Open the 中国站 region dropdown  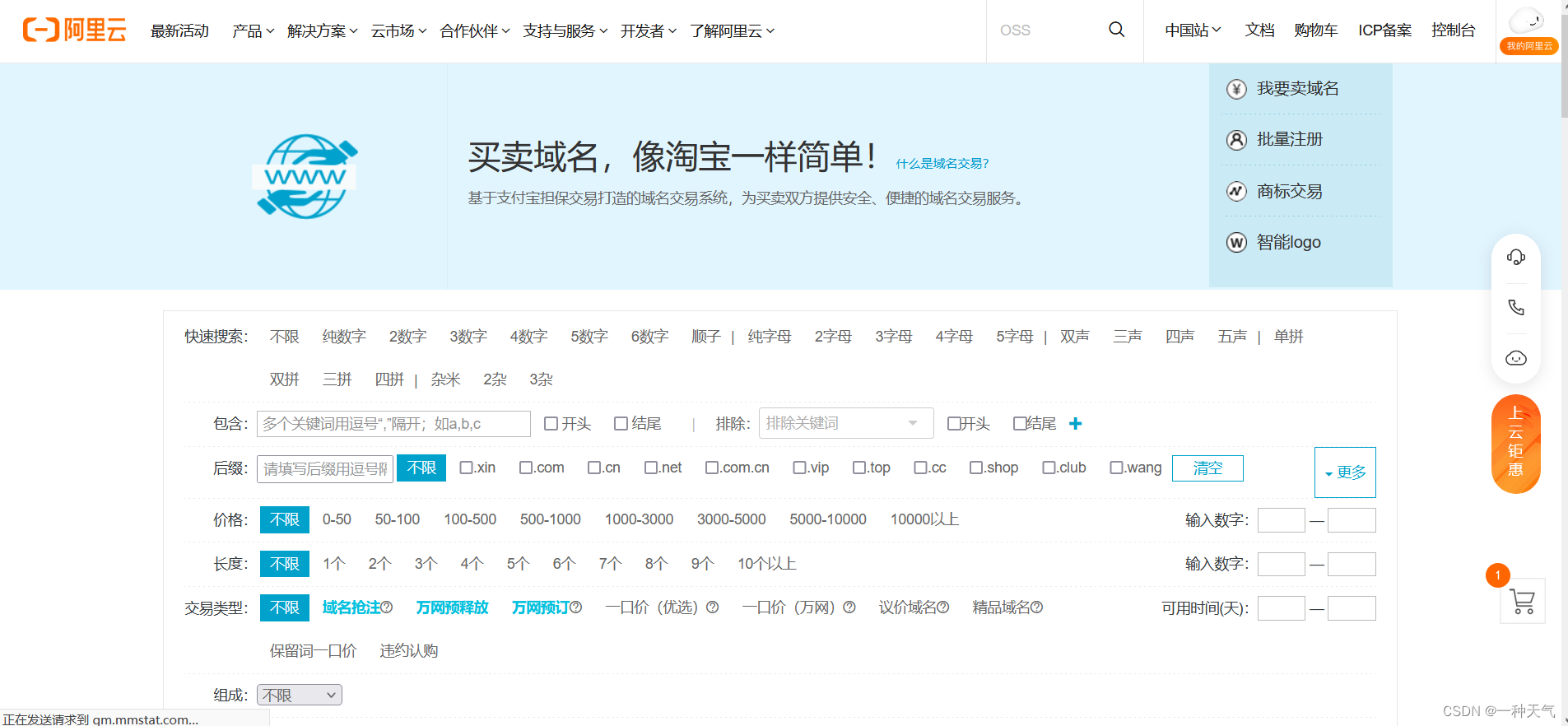(x=1193, y=30)
